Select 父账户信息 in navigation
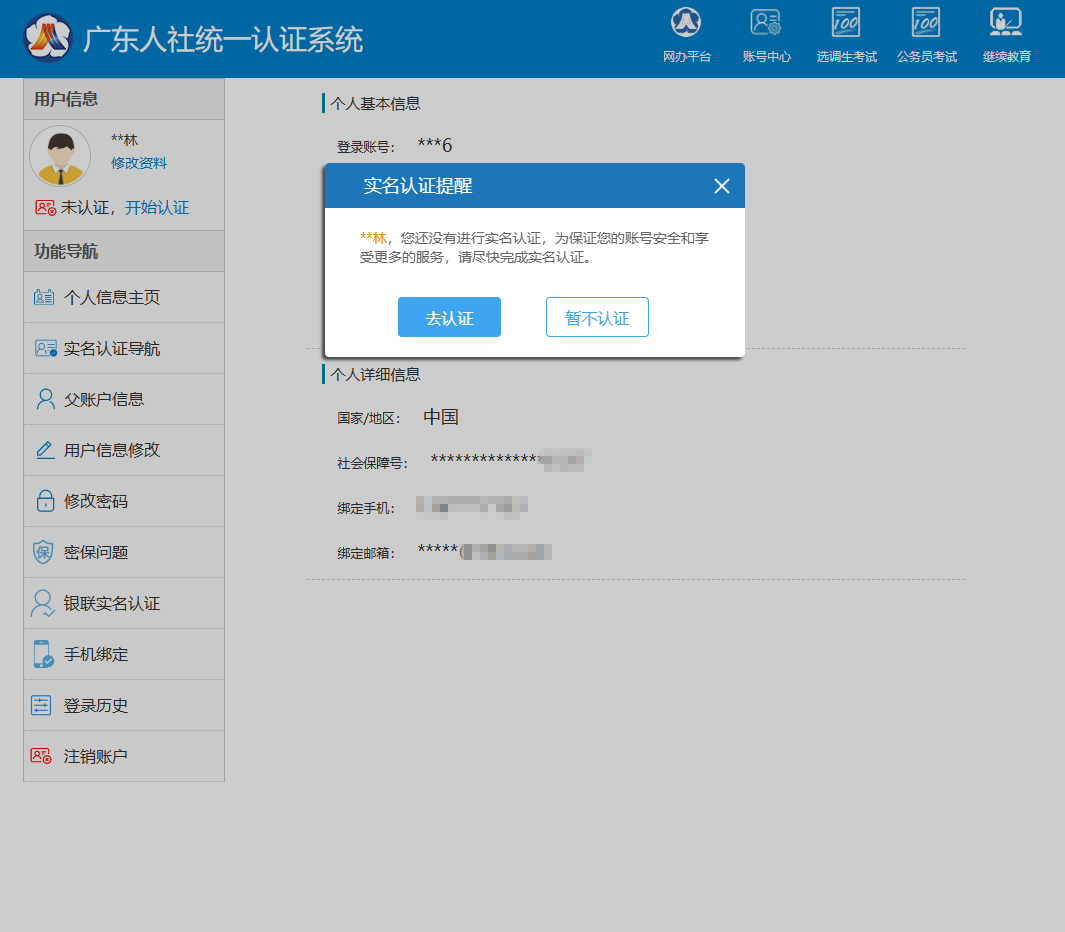This screenshot has width=1065, height=932. (103, 399)
